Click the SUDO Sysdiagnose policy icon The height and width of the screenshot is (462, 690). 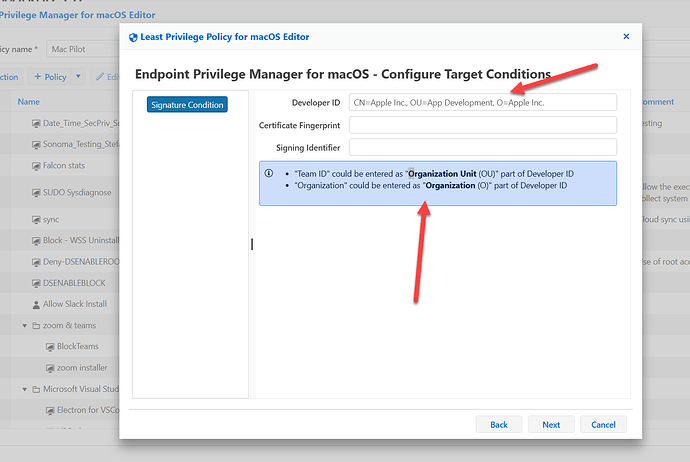point(35,192)
